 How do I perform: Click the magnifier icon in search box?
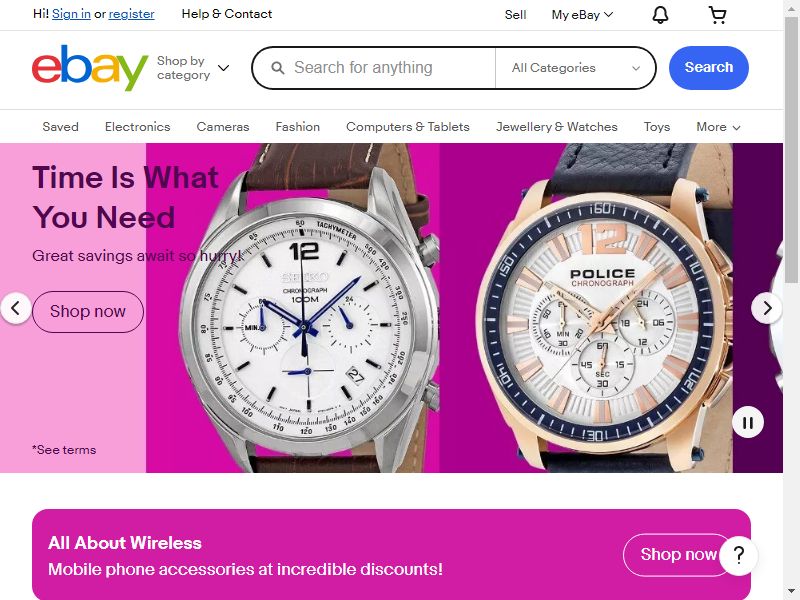click(278, 68)
